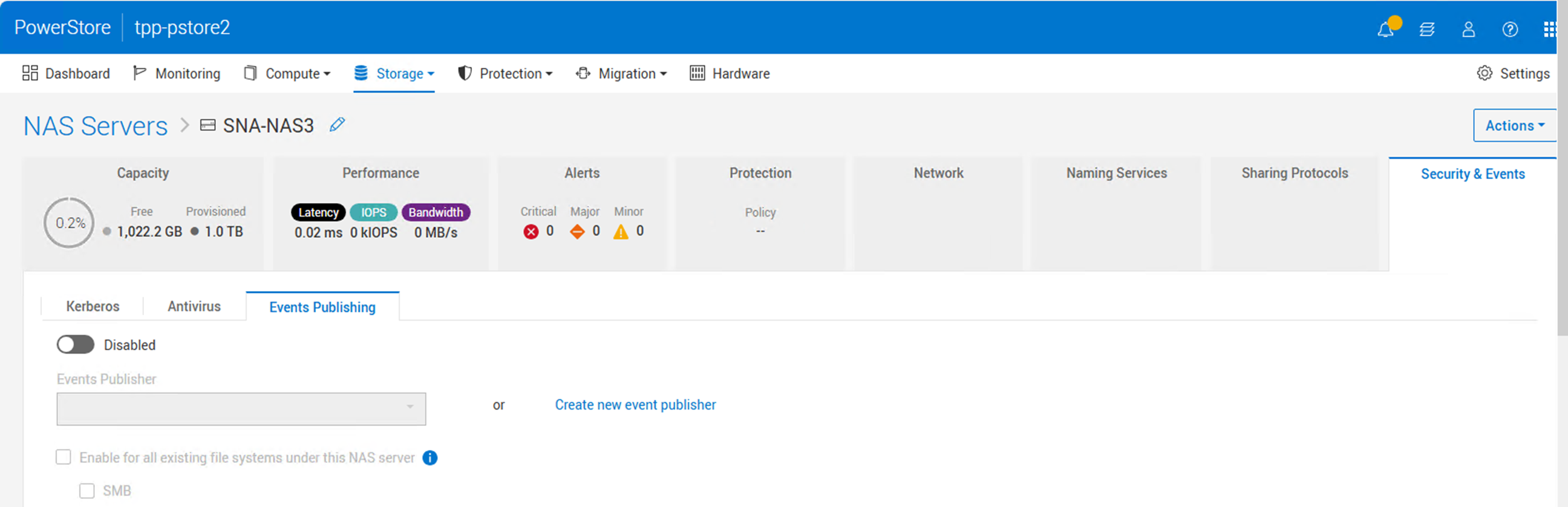
Task: Click the Bandwidth badge
Action: 436,212
